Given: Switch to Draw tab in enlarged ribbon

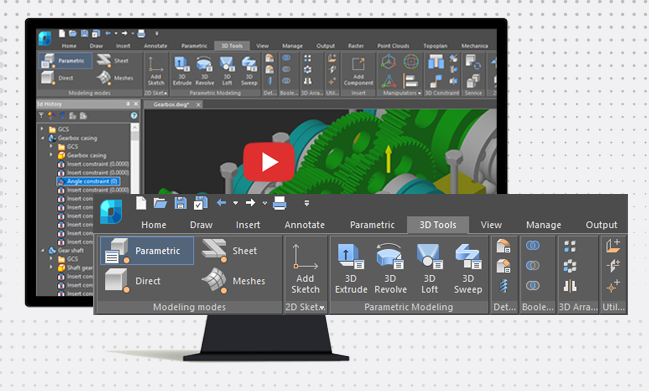Looking at the screenshot, I should 201,225.
